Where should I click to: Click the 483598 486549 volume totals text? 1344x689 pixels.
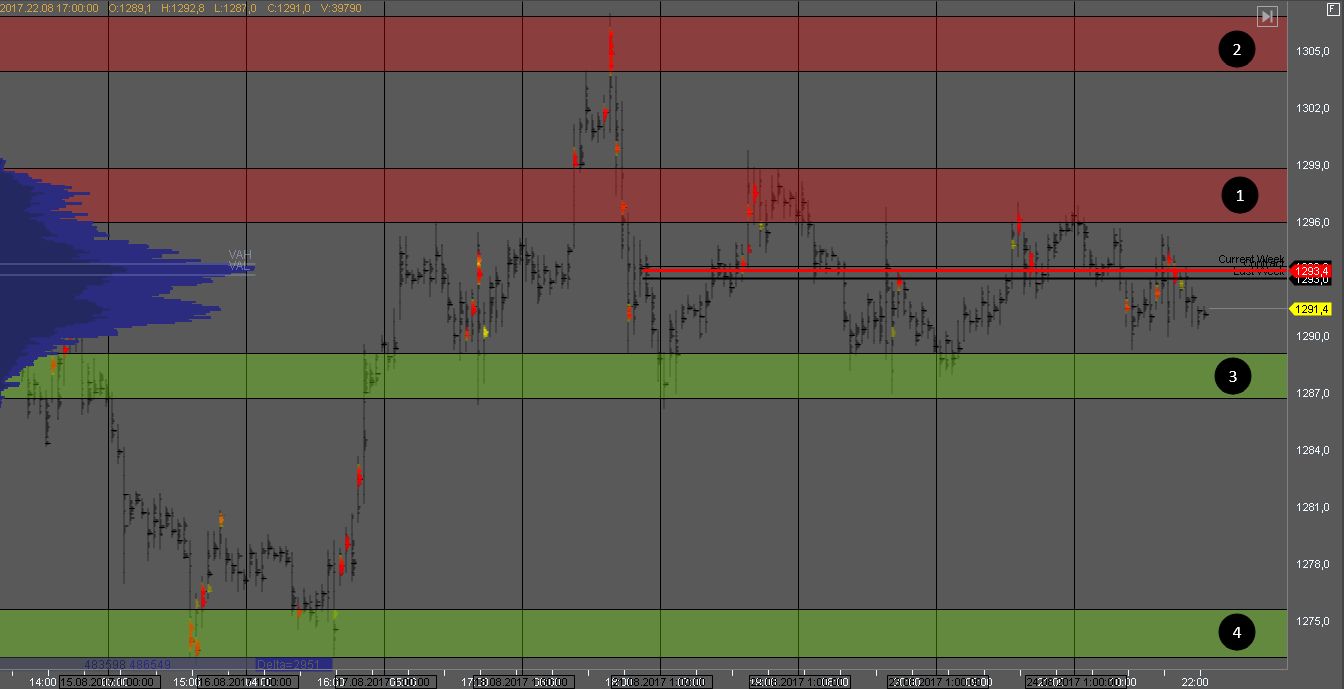tap(127, 665)
